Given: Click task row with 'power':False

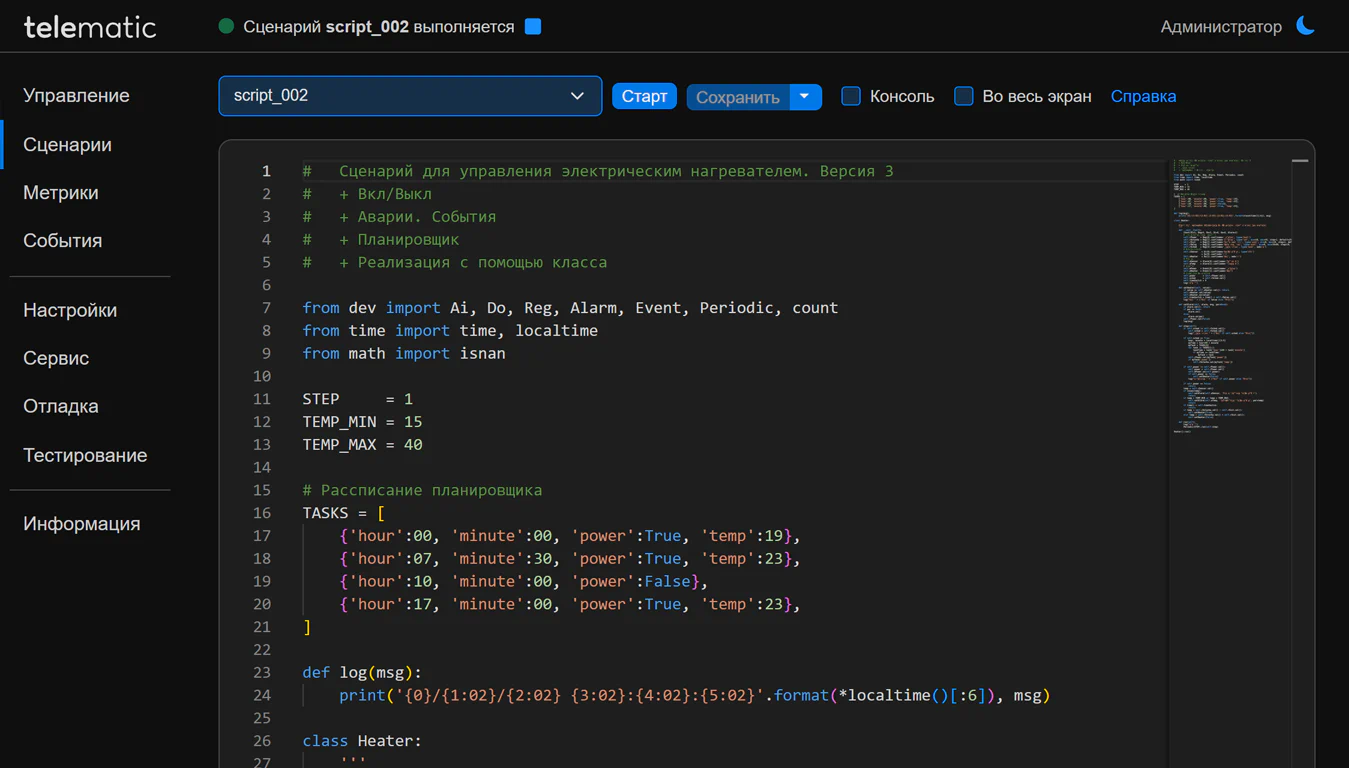Looking at the screenshot, I should [x=523, y=582].
